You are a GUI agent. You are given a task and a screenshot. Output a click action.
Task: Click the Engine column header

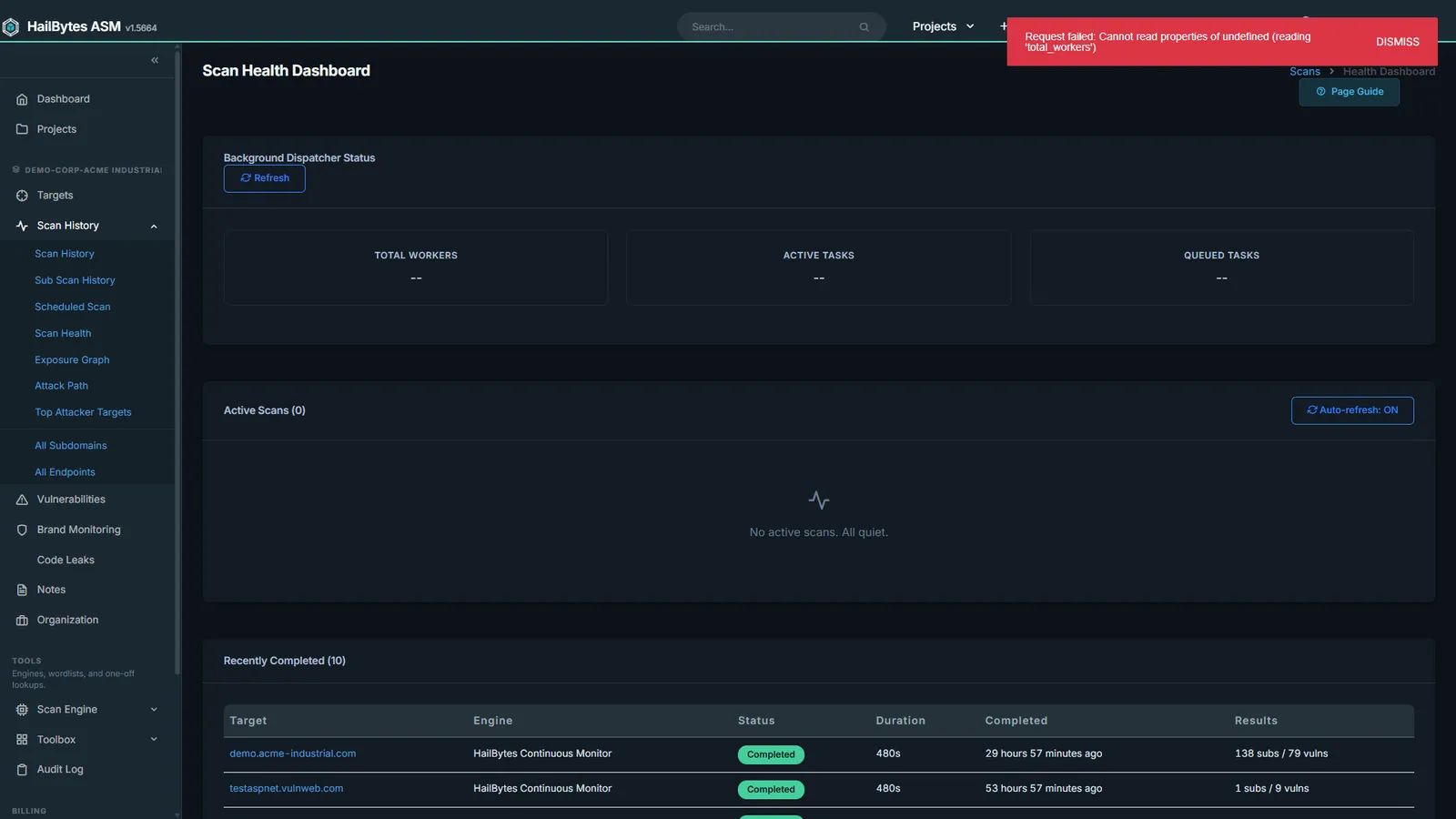pos(493,721)
